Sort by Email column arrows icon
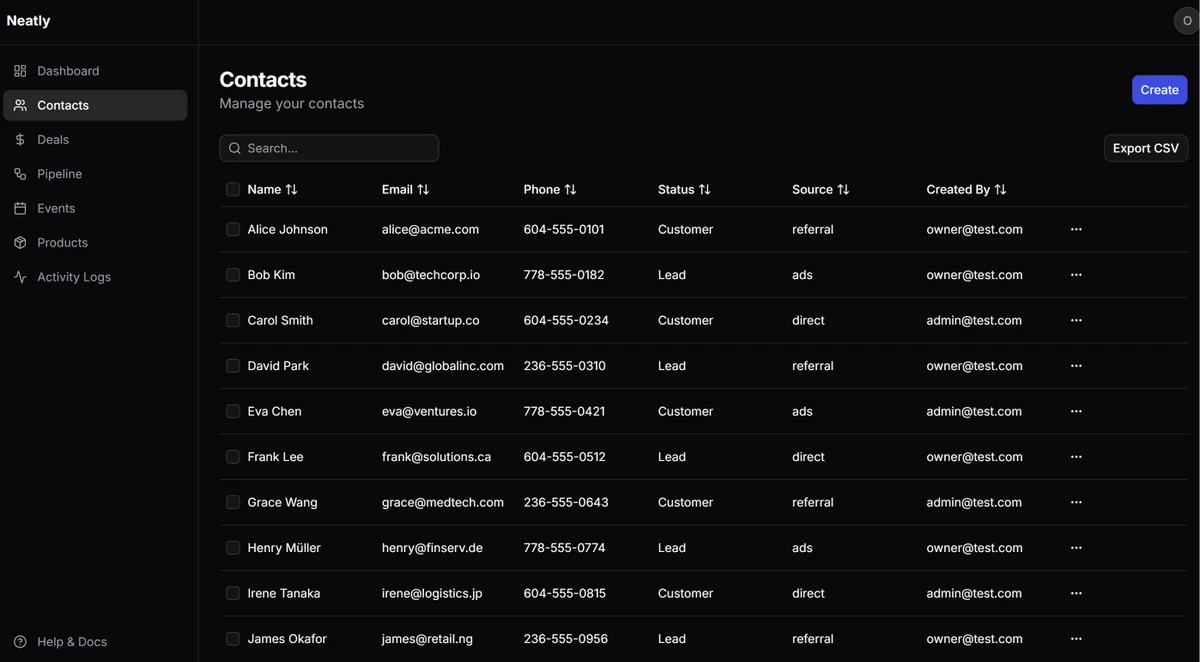The image size is (1200, 662). coord(423,189)
